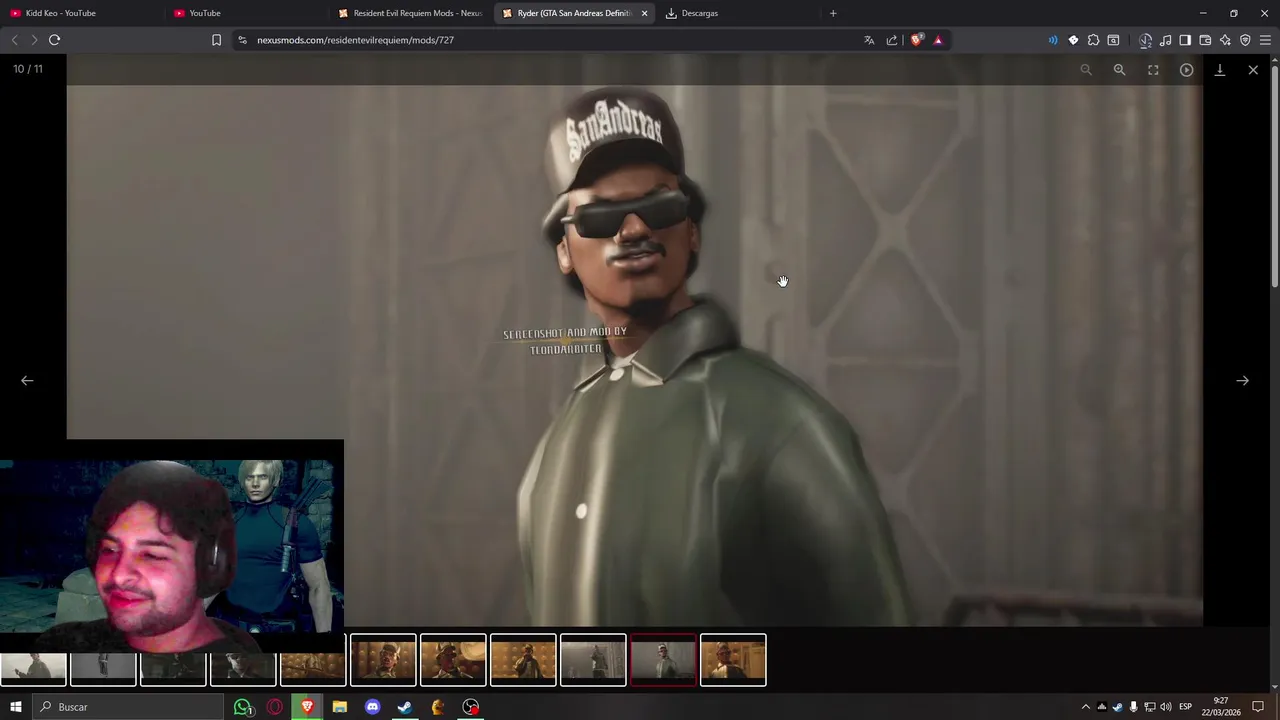
Task: Open network settings tray icon
Action: point(1149,707)
